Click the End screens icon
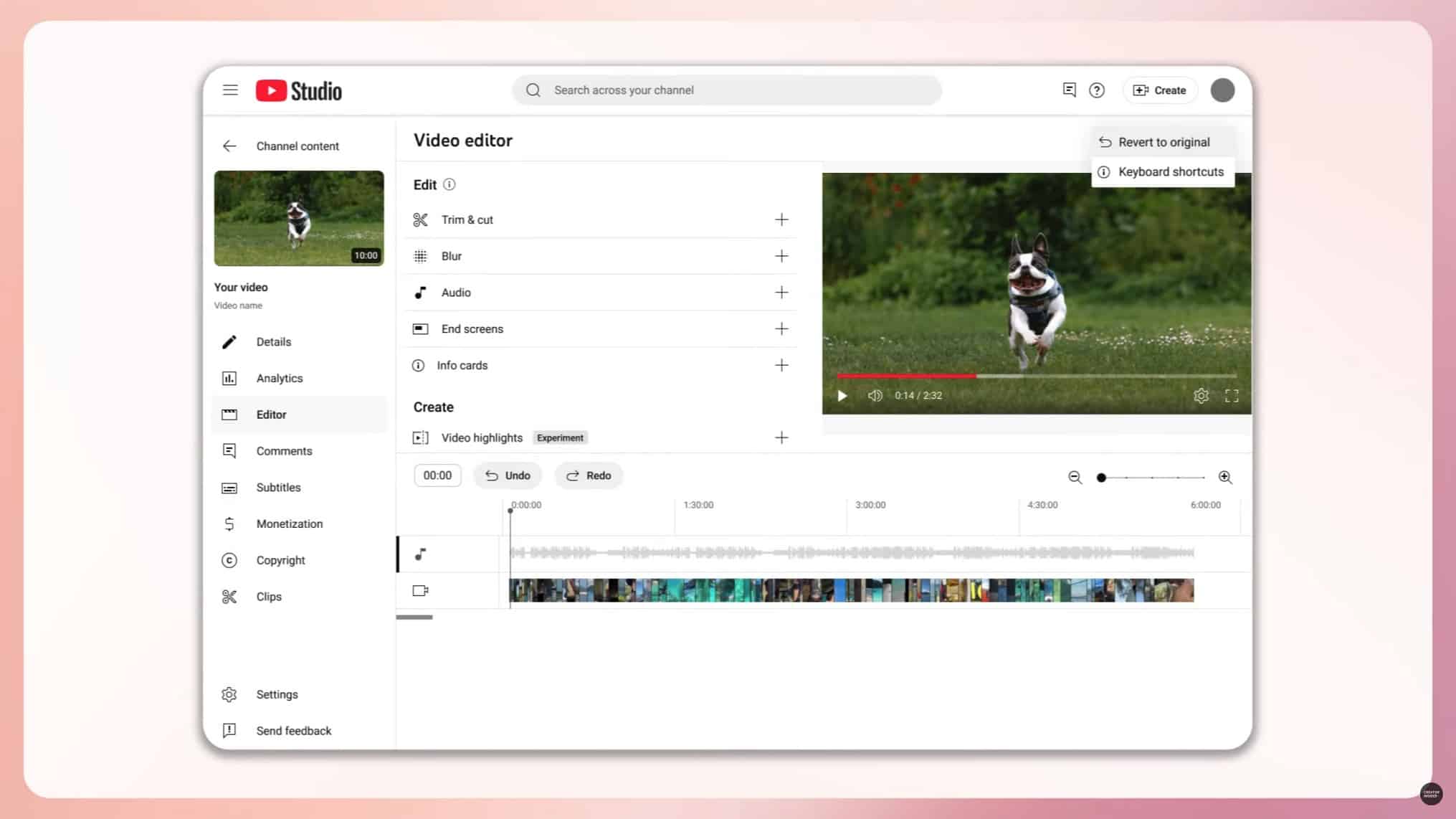 [421, 328]
